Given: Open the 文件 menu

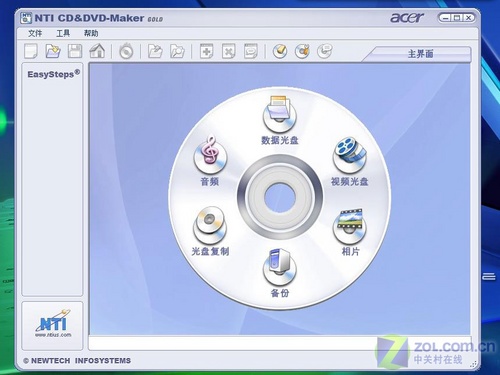Looking at the screenshot, I should [35, 33].
